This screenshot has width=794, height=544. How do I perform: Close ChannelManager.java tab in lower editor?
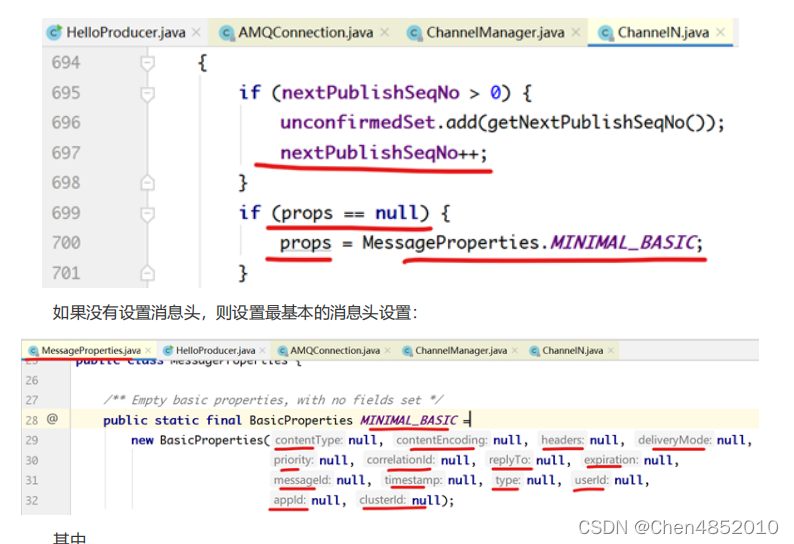coord(514,351)
